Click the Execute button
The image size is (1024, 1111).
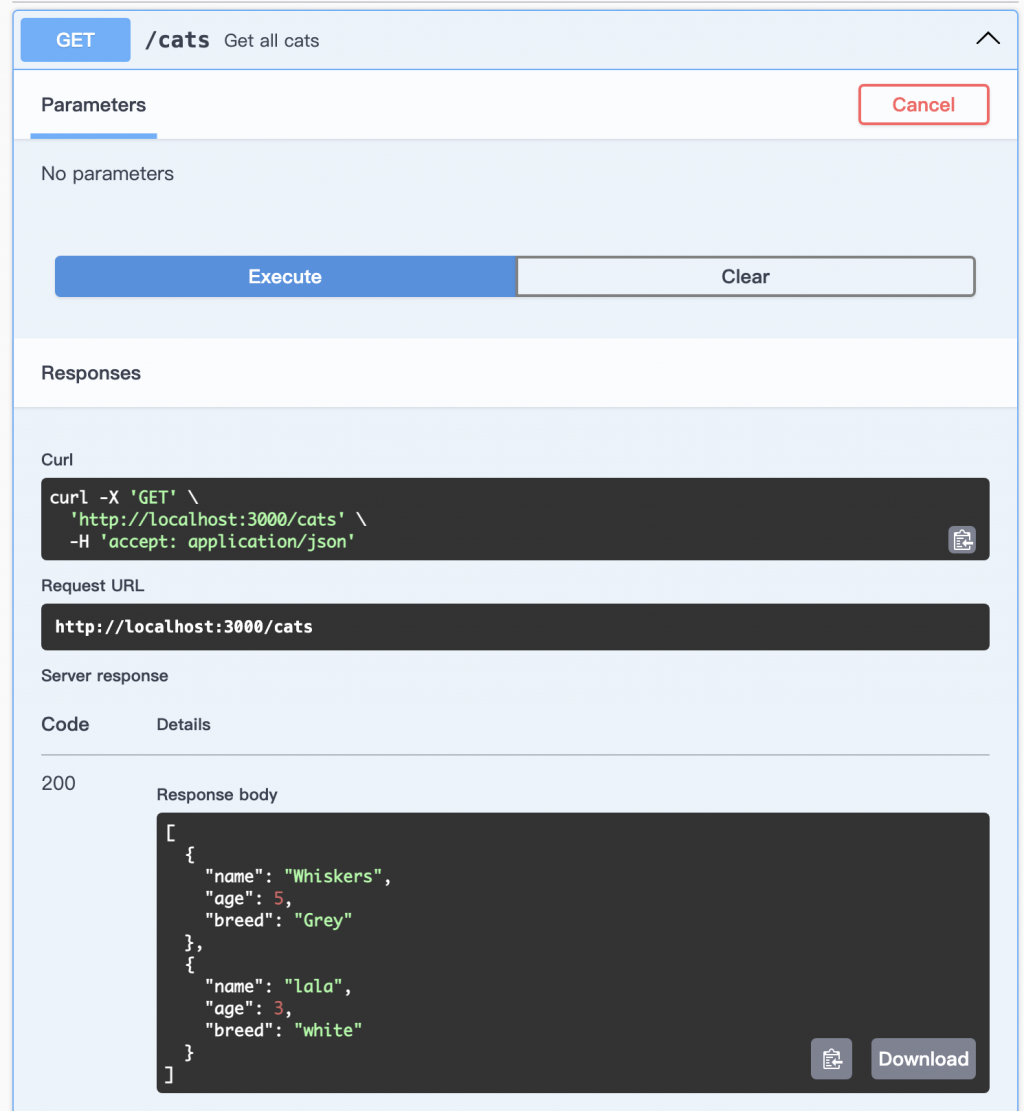click(285, 277)
